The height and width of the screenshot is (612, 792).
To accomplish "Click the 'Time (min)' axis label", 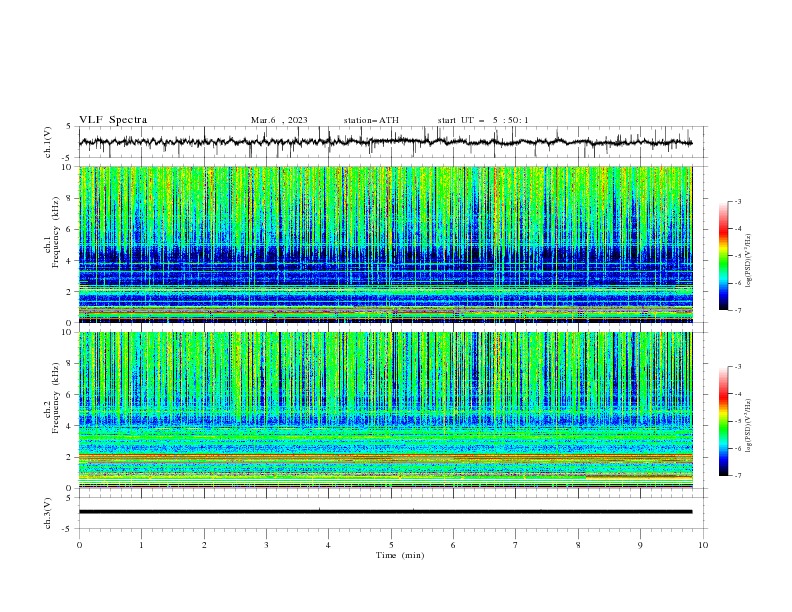I will click(400, 555).
